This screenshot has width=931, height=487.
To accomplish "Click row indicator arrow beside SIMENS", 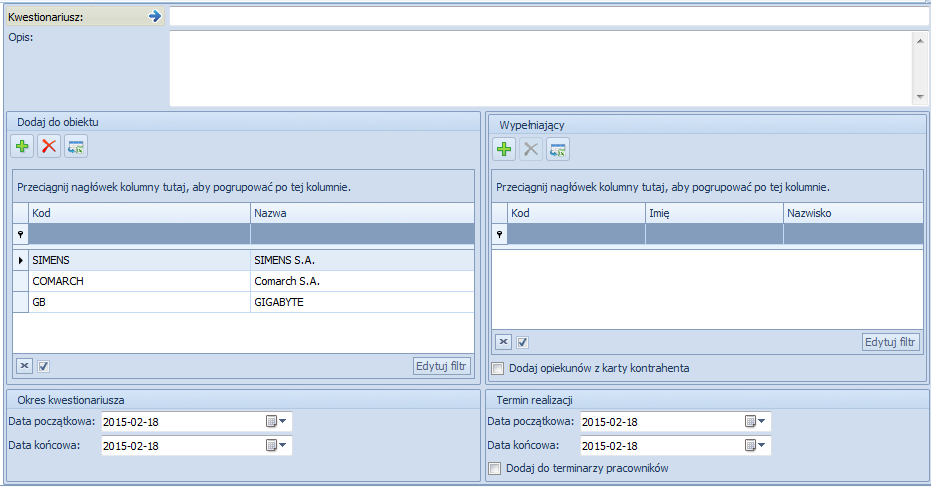I will click(21, 260).
